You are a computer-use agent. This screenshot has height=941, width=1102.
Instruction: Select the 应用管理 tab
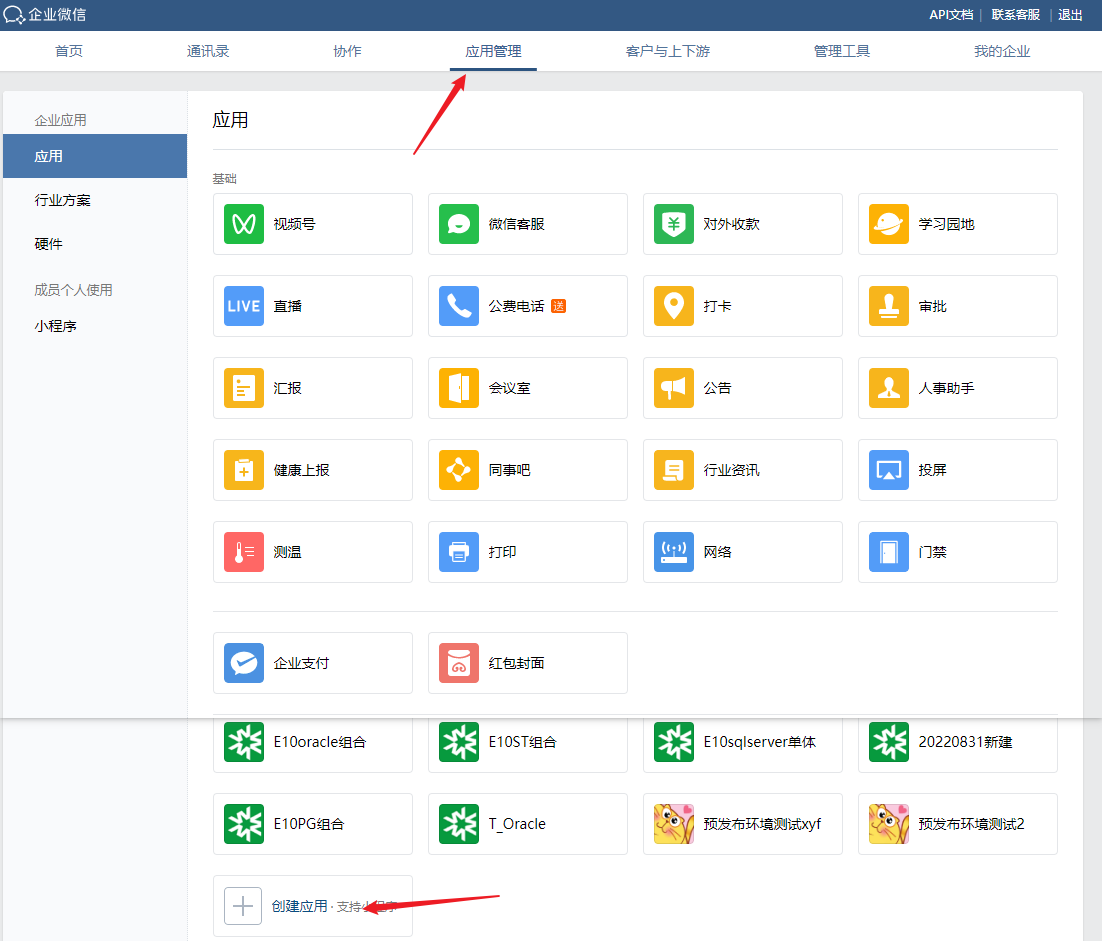click(493, 51)
